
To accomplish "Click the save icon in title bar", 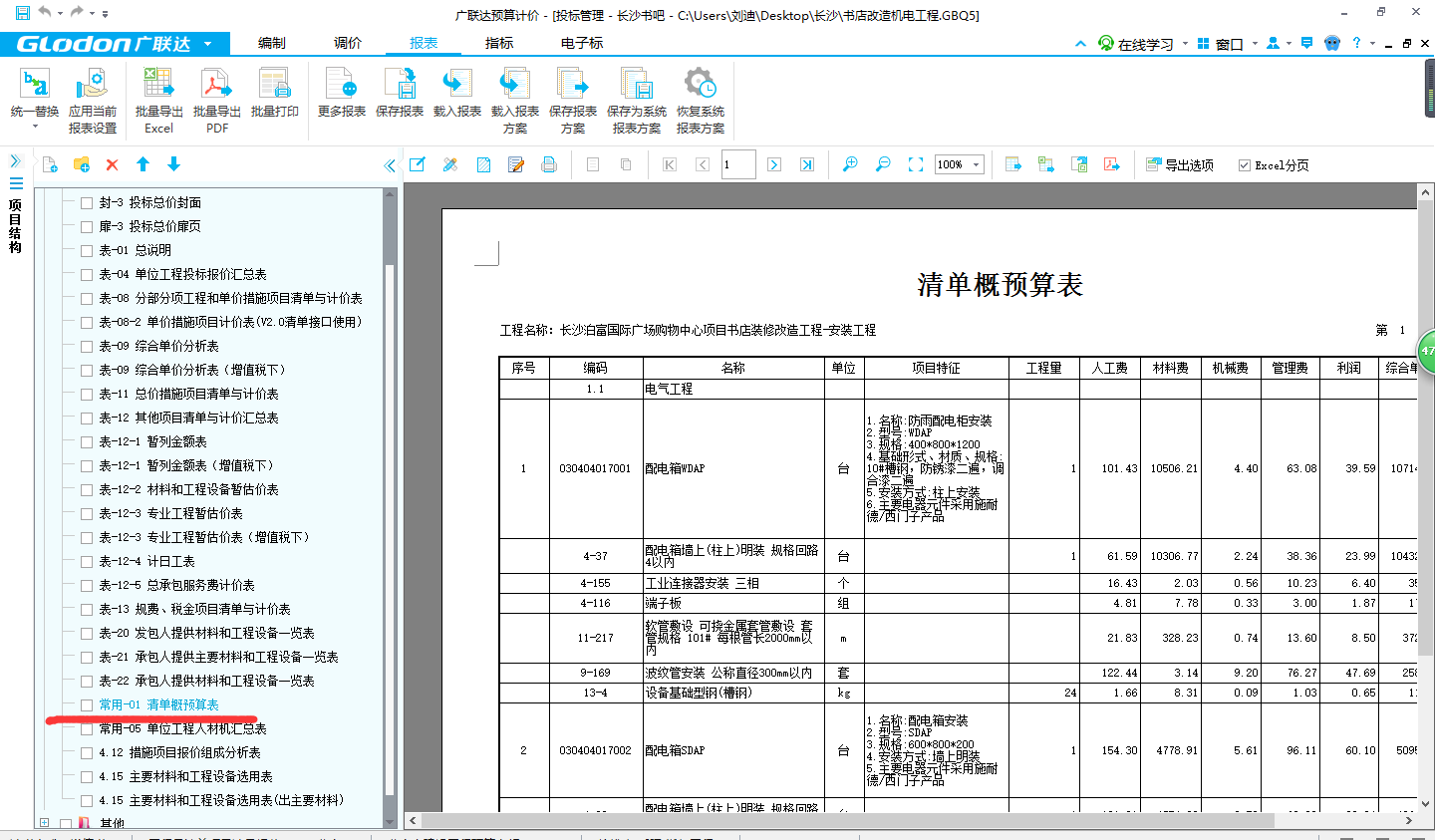I will coord(22,13).
